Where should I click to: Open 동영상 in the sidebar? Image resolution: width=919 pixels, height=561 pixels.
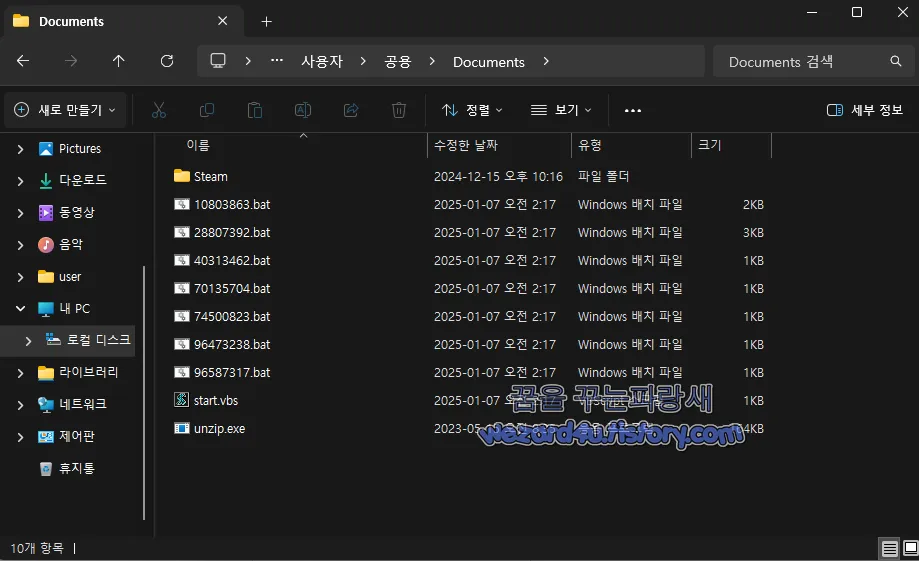coord(77,212)
